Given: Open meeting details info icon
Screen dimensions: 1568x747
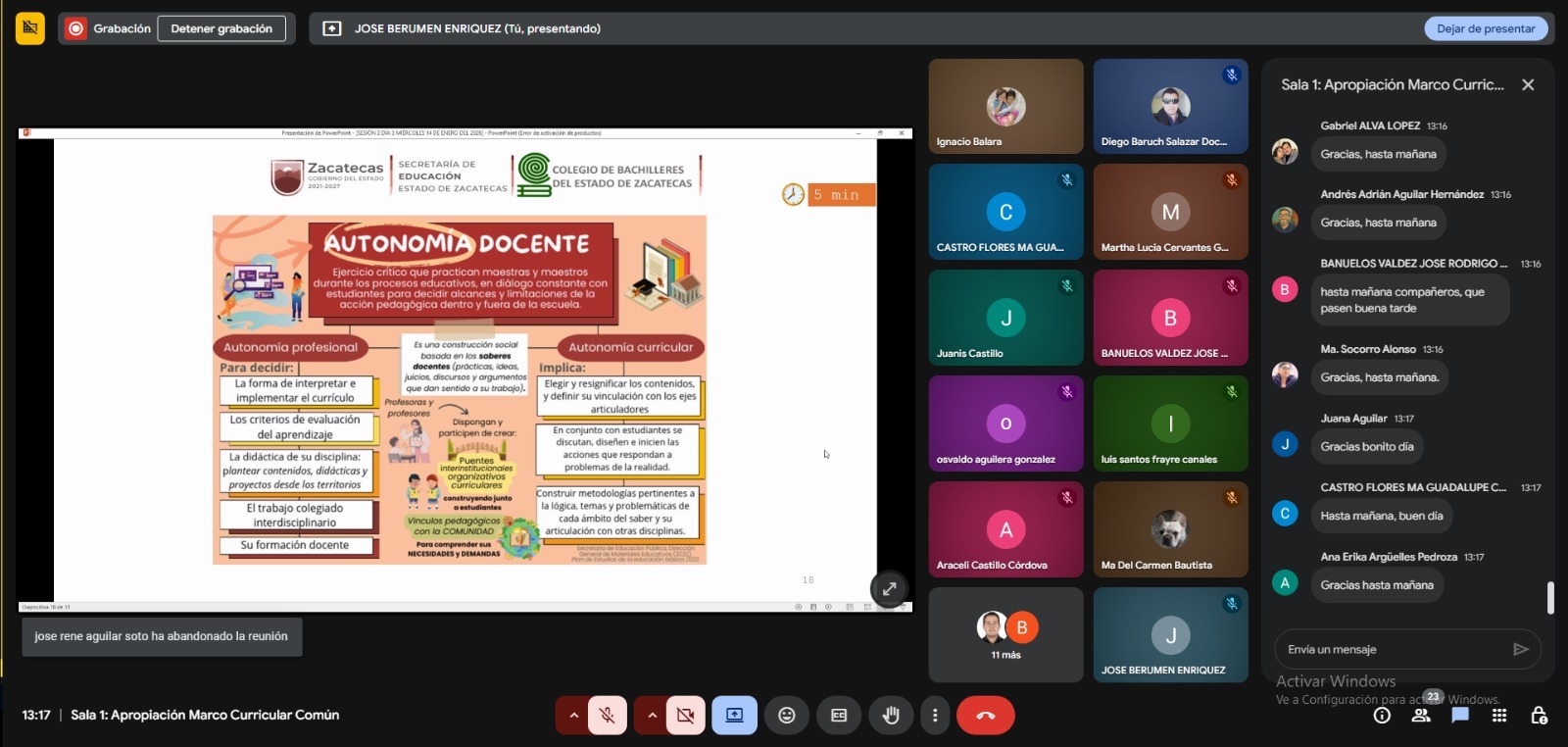Looking at the screenshot, I should click(x=1382, y=716).
